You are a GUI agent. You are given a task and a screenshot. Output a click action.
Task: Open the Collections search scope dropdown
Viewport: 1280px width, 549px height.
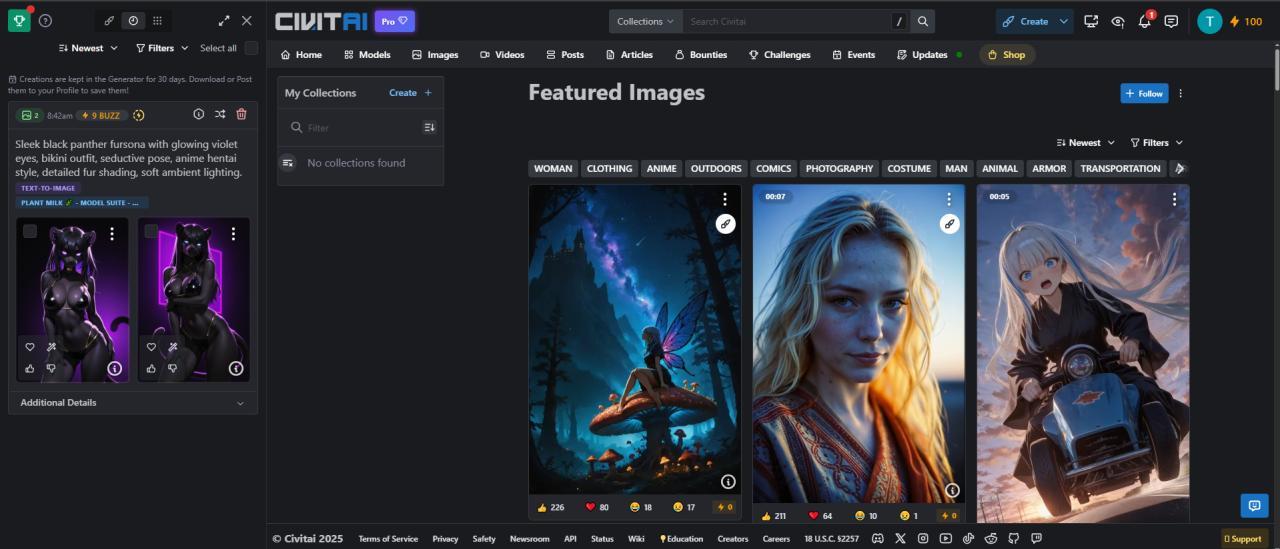click(645, 21)
